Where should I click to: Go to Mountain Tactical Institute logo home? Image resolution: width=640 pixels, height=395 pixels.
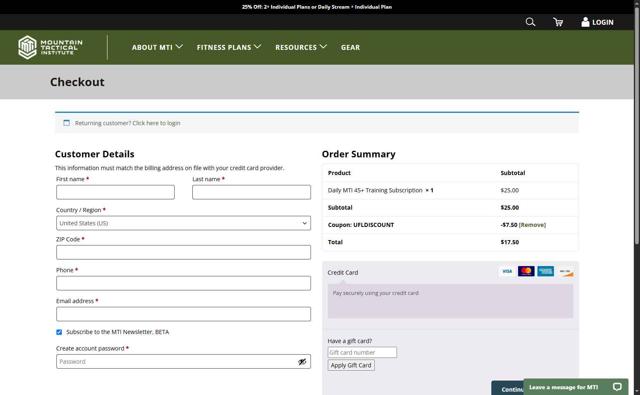[x=50, y=47]
